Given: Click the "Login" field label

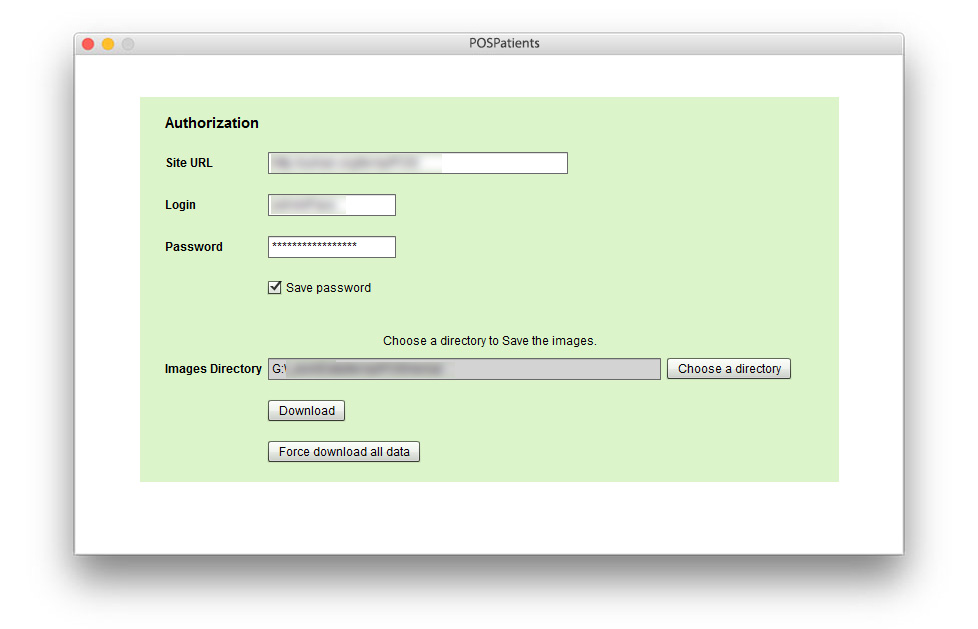Looking at the screenshot, I should coord(180,205).
